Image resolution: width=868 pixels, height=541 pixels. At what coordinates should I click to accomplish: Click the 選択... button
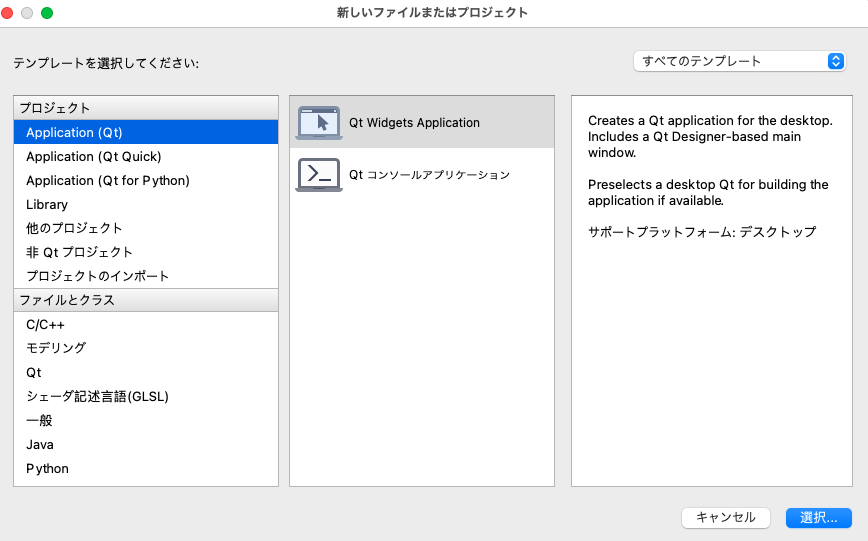(x=819, y=518)
